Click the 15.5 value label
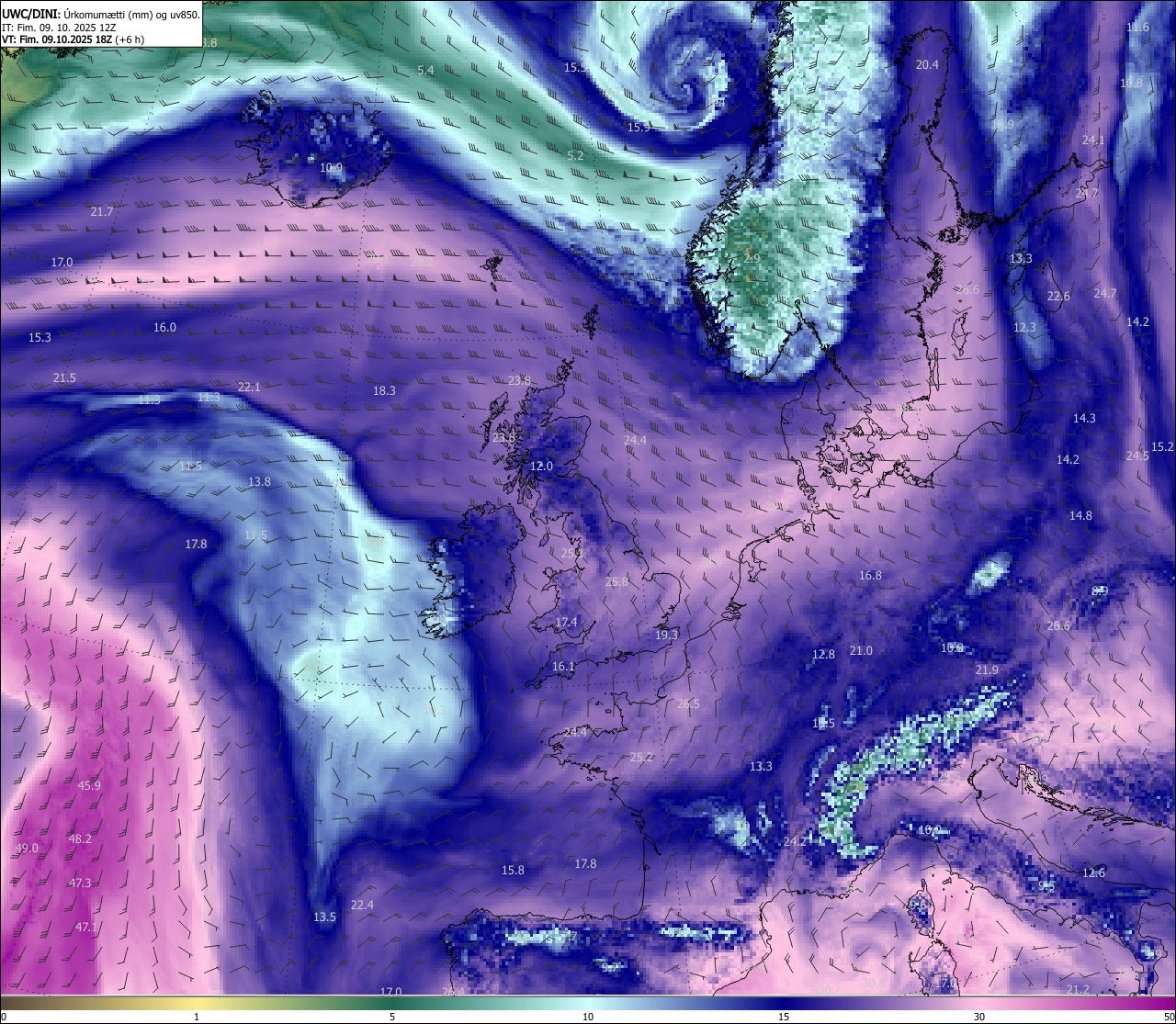This screenshot has height=1024, width=1176. tap(576, 67)
